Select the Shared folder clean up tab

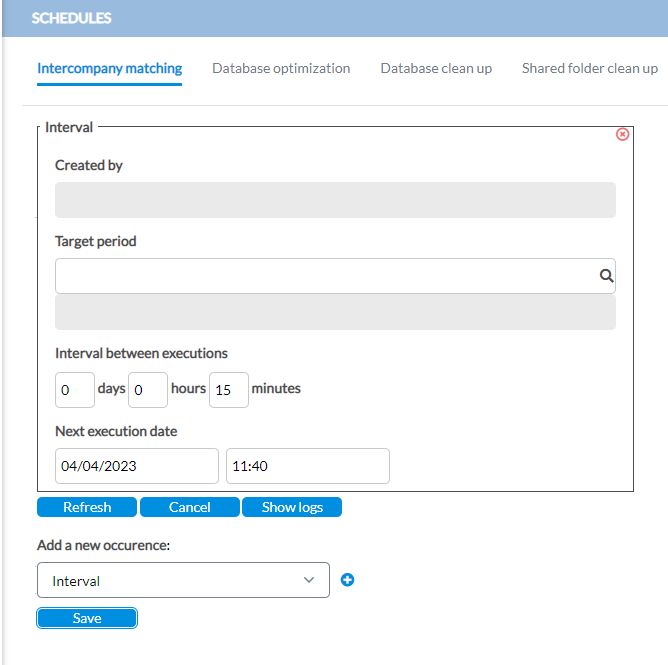590,69
